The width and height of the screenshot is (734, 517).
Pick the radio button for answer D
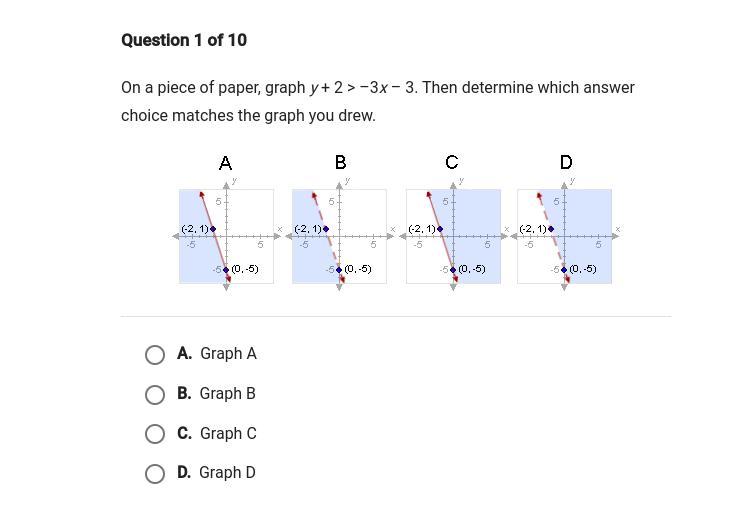click(x=155, y=473)
